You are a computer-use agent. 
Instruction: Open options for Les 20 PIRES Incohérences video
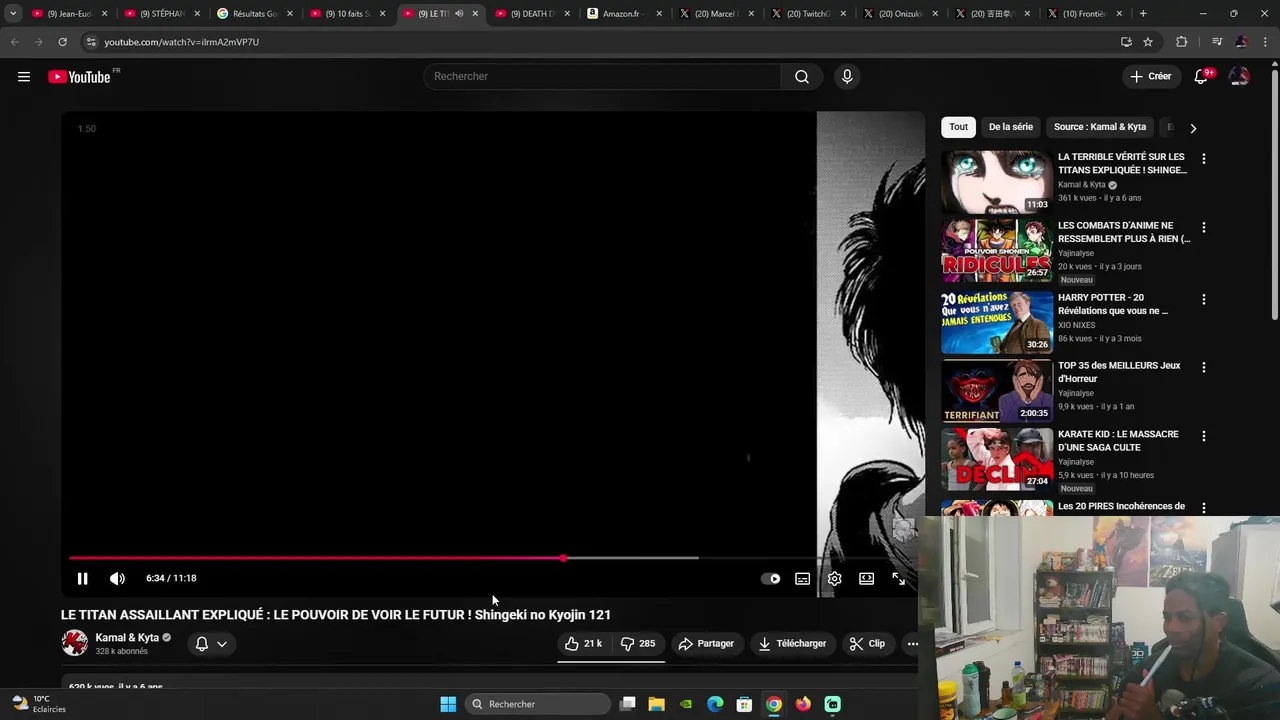1203,509
